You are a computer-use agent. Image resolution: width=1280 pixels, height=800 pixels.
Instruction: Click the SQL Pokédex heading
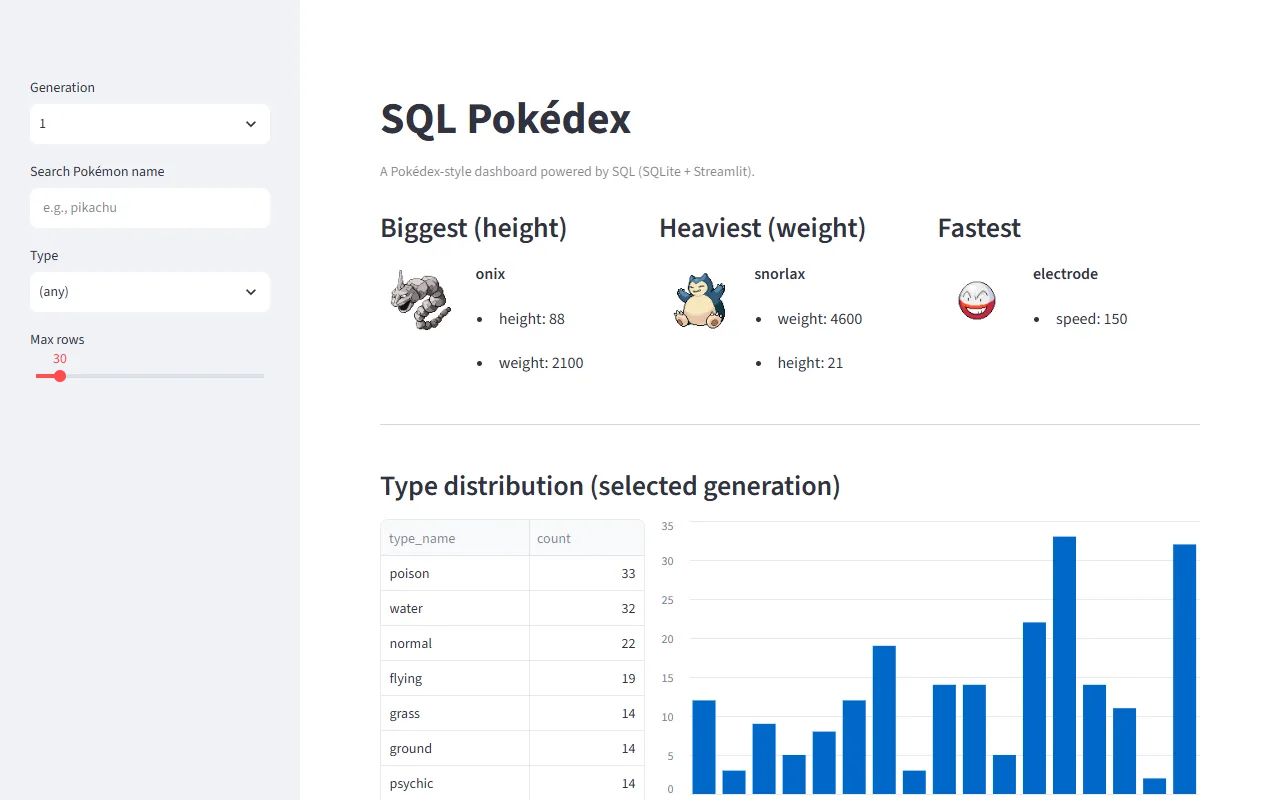pos(505,119)
